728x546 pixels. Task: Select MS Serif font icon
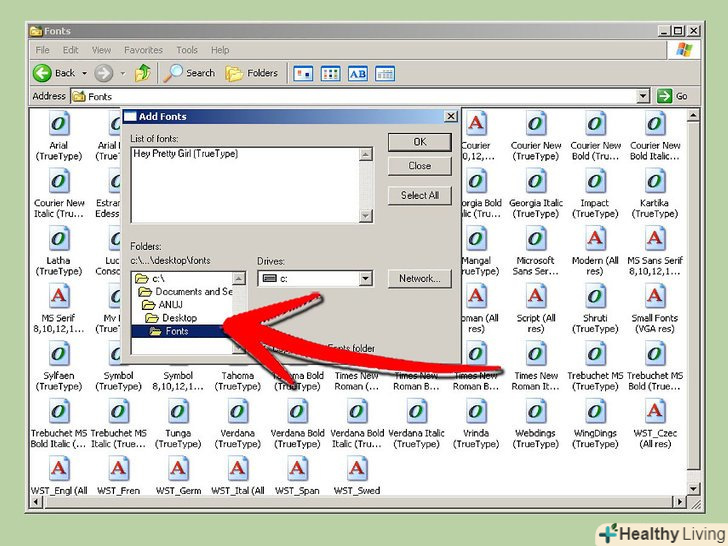coord(59,297)
